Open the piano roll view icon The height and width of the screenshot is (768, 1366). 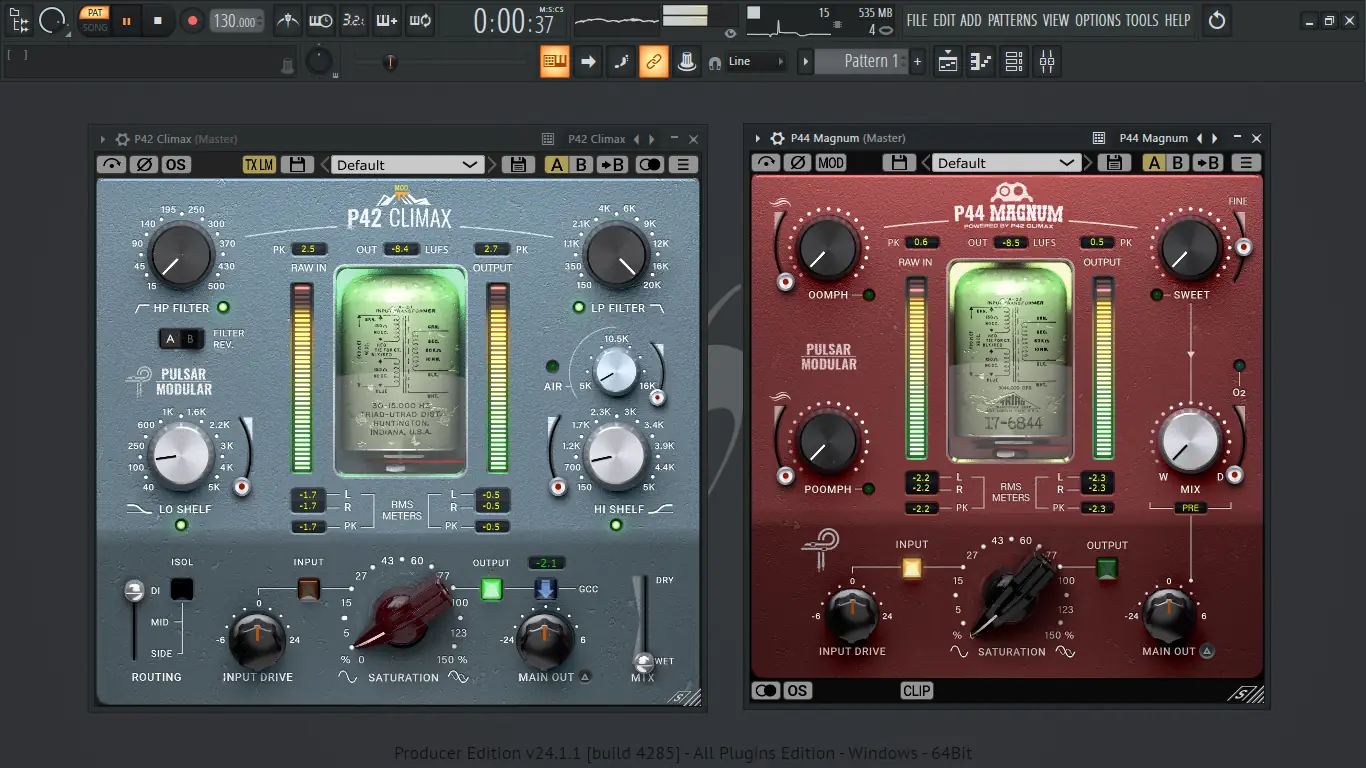click(981, 62)
